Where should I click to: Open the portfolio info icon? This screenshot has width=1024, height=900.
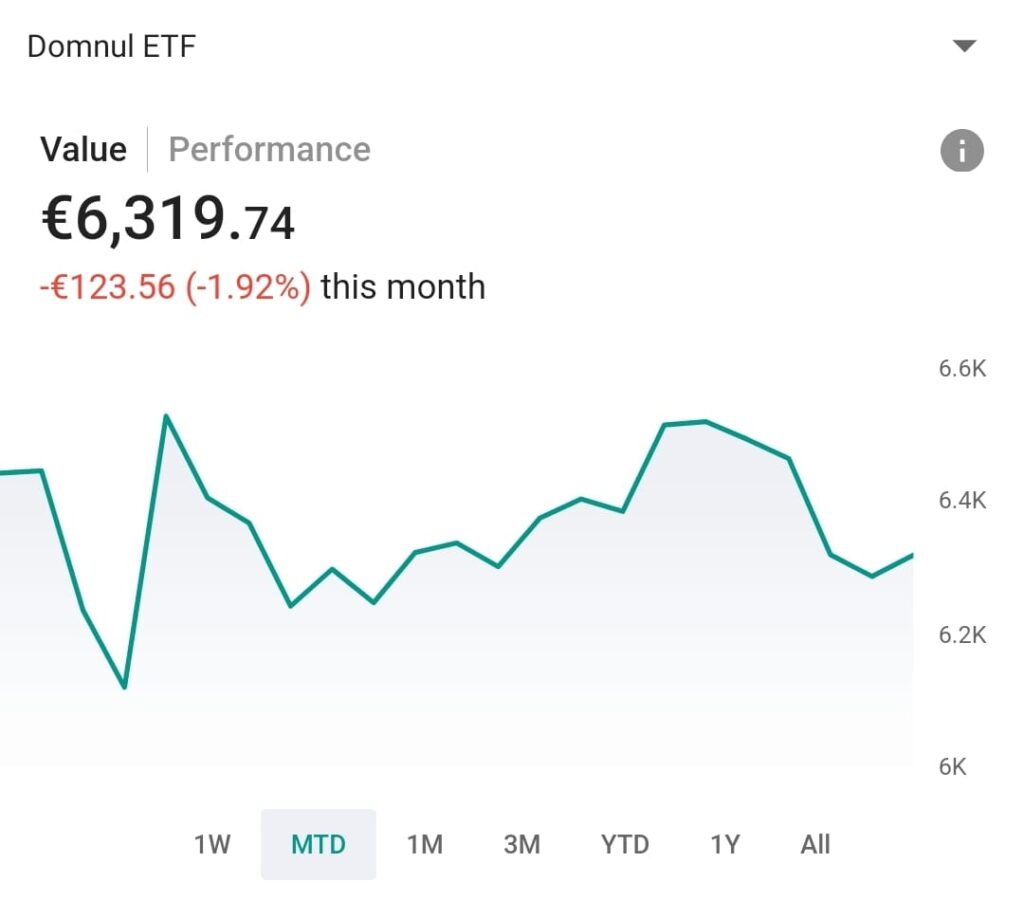[962, 151]
